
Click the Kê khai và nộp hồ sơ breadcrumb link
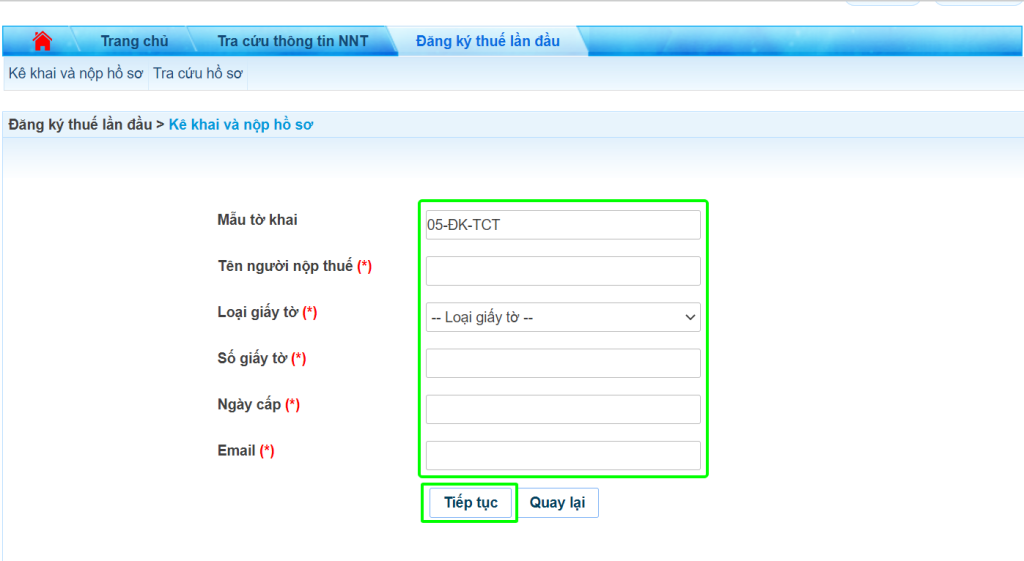click(241, 125)
